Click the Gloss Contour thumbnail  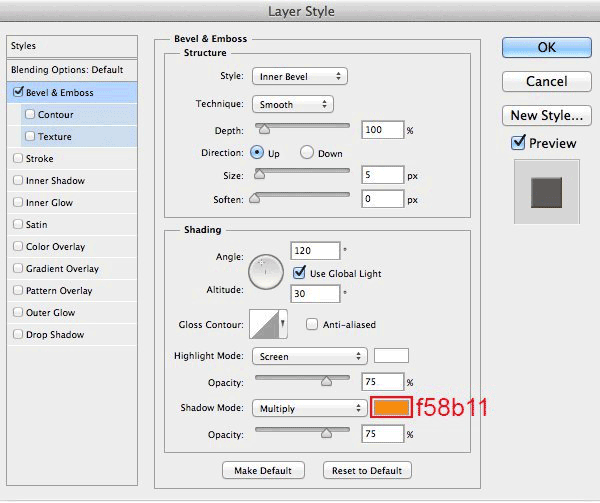(x=264, y=324)
